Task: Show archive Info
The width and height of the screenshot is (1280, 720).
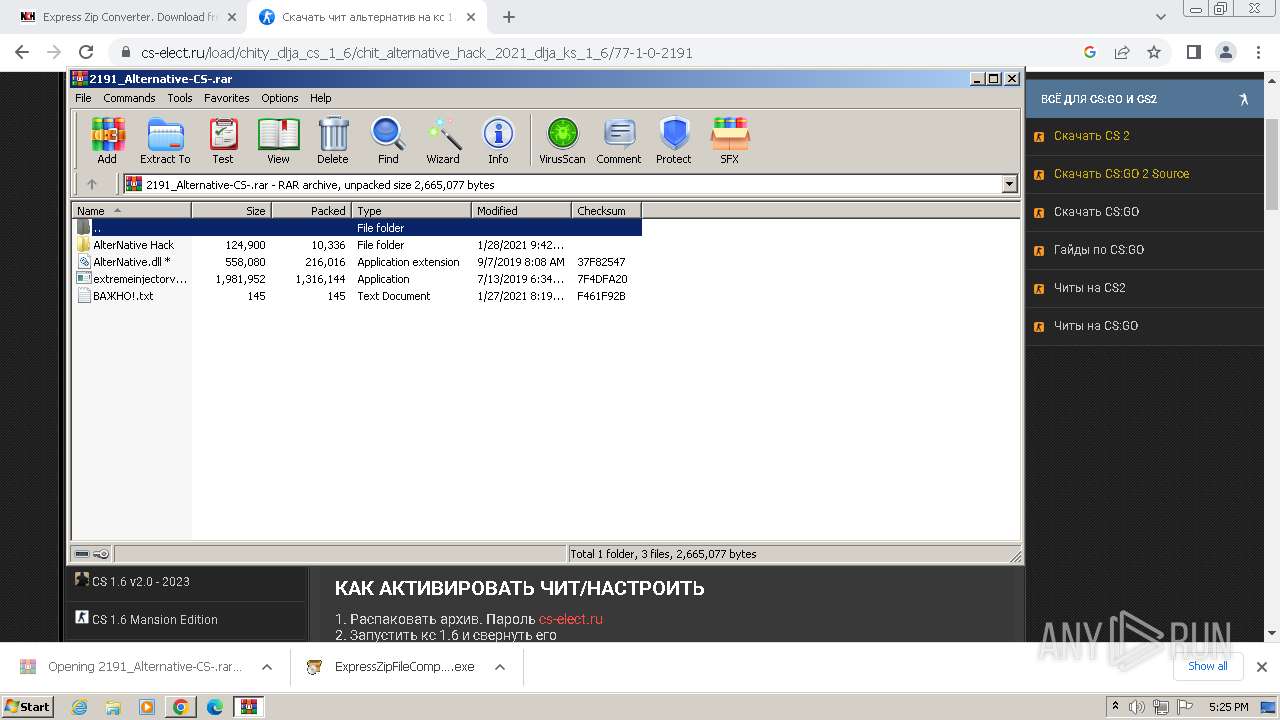Action: (x=498, y=141)
